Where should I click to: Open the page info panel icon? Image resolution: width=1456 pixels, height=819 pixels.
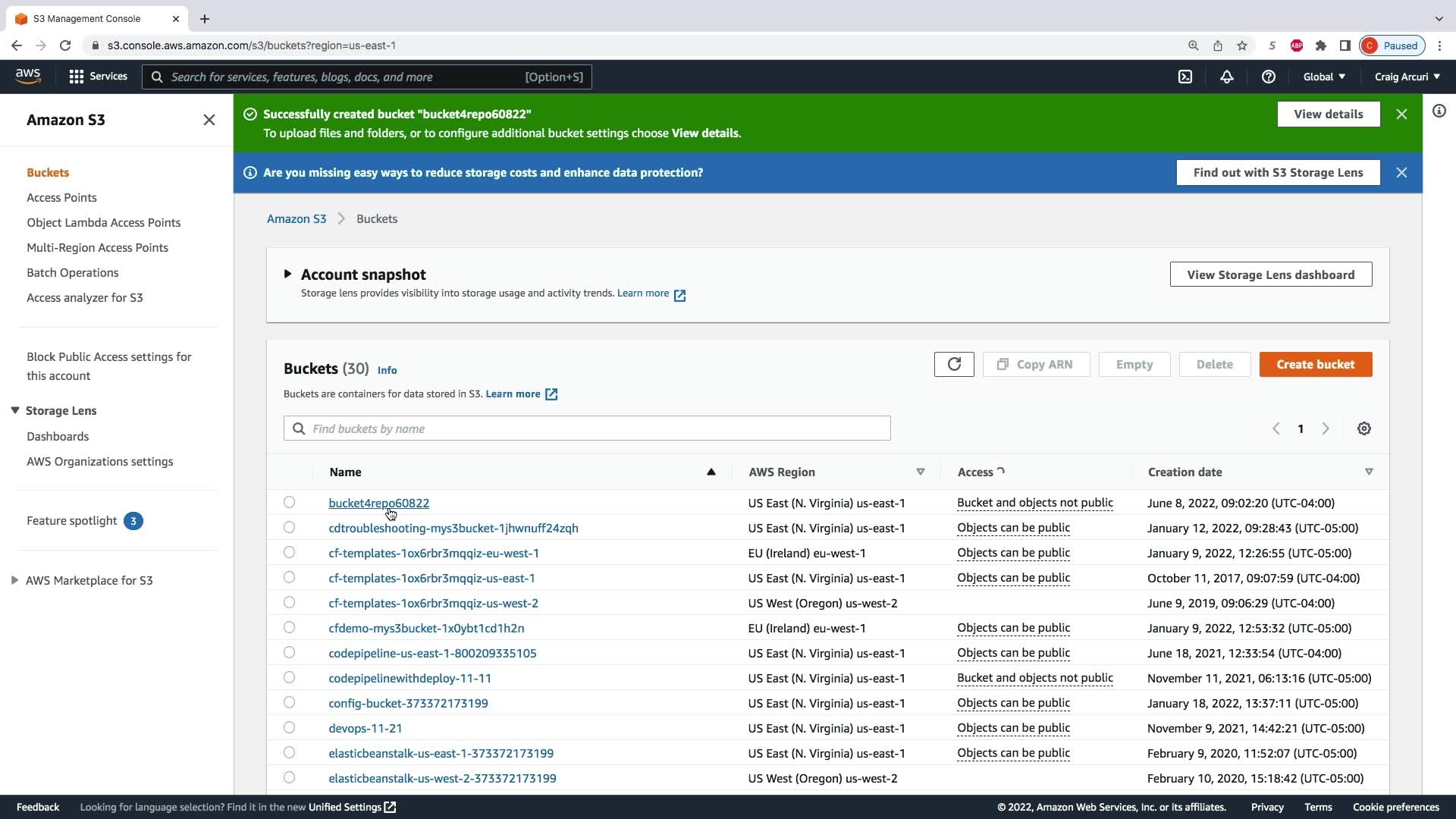point(1439,111)
